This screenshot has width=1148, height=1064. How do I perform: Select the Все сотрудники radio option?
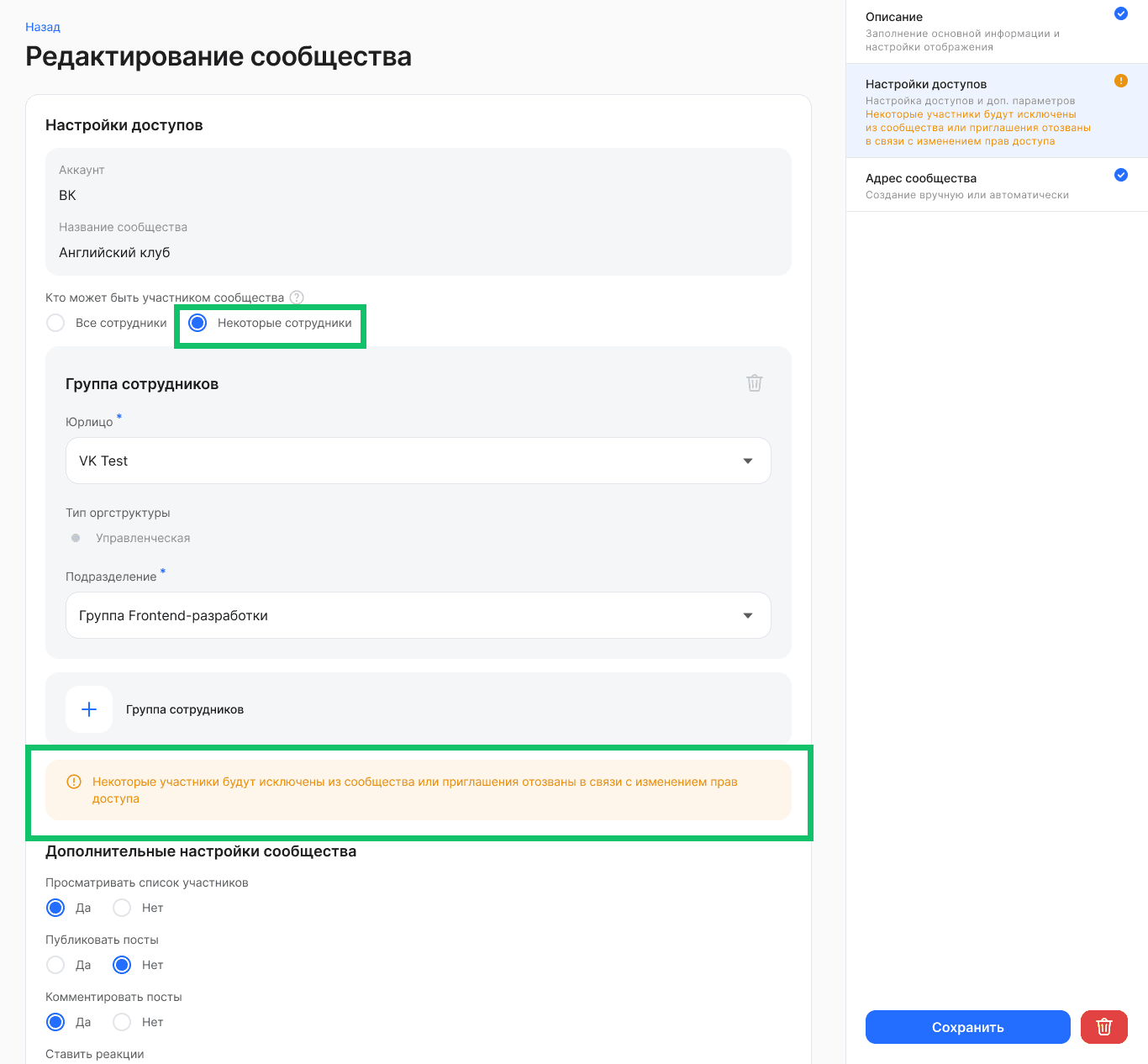tap(55, 322)
